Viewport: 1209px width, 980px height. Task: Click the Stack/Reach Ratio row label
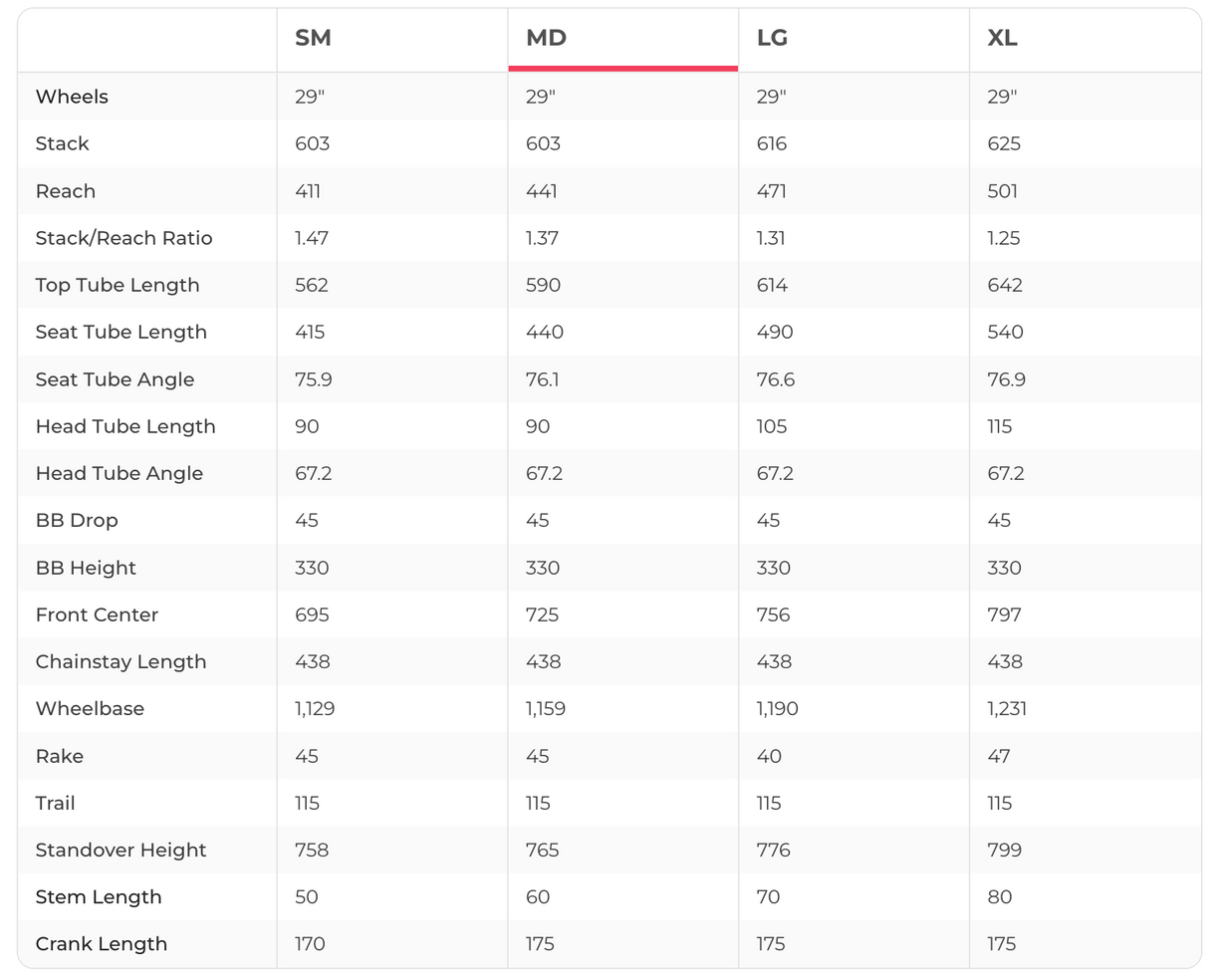(123, 238)
